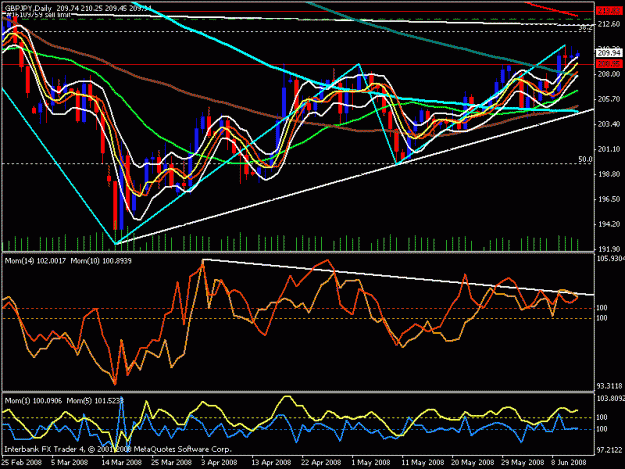The width and height of the screenshot is (625, 469).
Task: Click the 100 label beside orange dashed Mom(10) level
Action: 602,318
